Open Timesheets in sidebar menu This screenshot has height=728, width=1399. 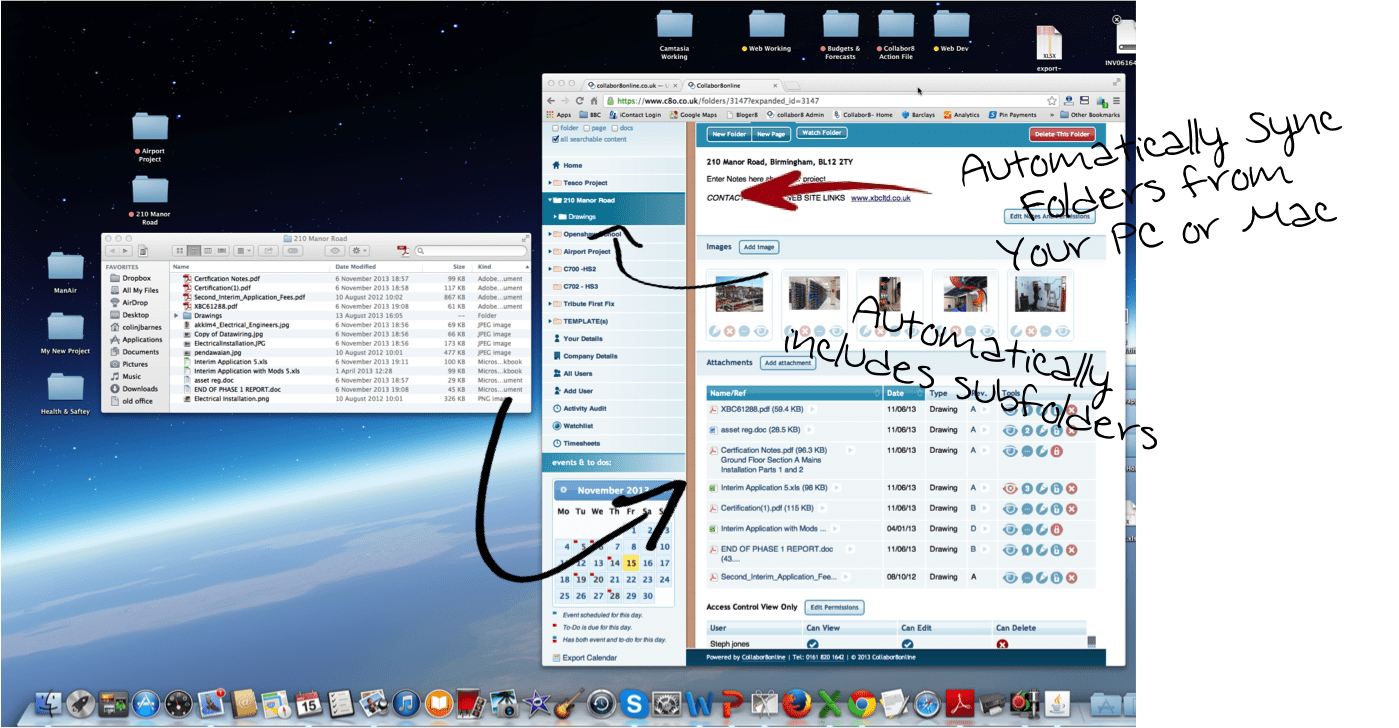tap(580, 442)
